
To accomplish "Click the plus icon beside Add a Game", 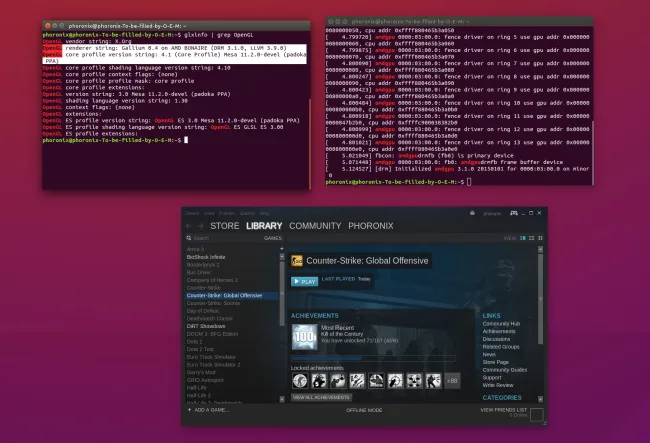I will click(x=188, y=410).
